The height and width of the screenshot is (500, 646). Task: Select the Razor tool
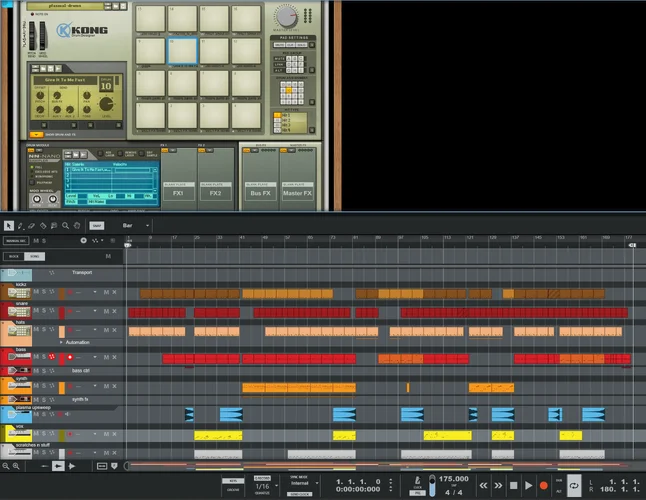click(42, 226)
